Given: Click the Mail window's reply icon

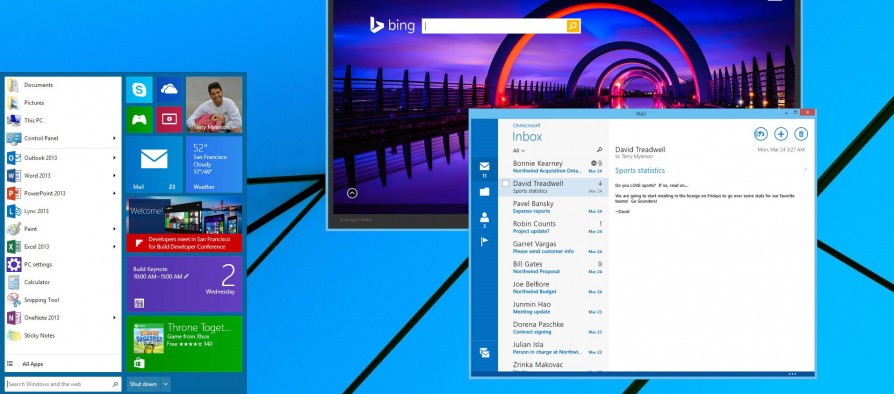Looking at the screenshot, I should (x=760, y=134).
